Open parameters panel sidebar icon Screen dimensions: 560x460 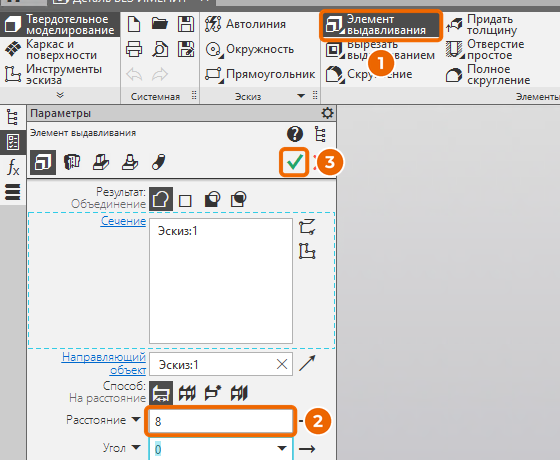(13, 142)
